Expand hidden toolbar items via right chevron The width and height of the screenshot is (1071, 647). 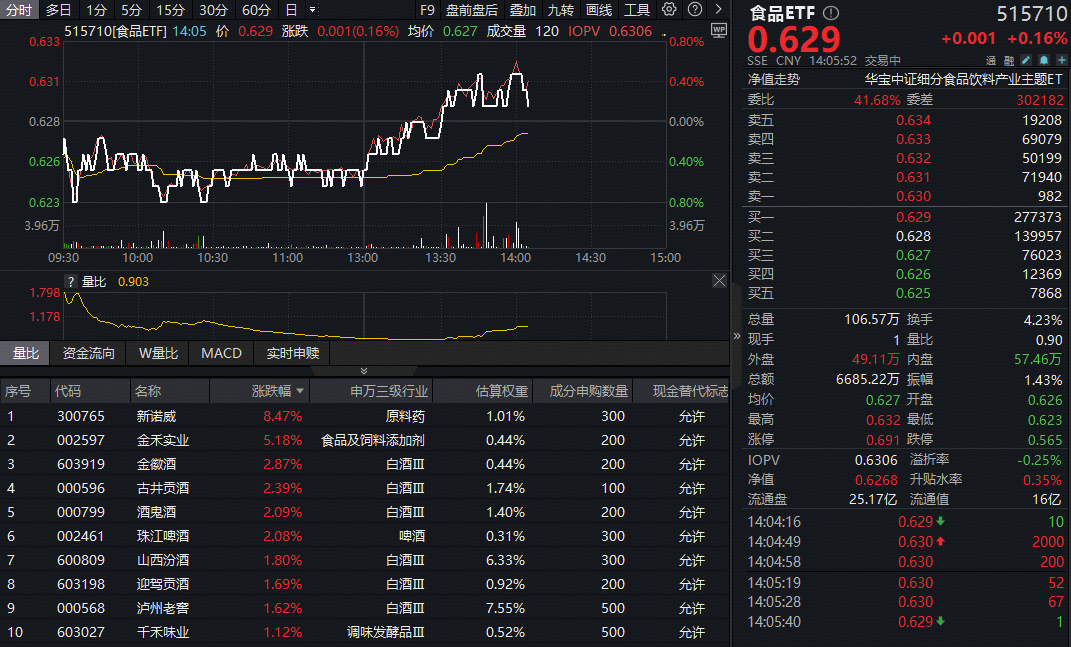[x=717, y=9]
